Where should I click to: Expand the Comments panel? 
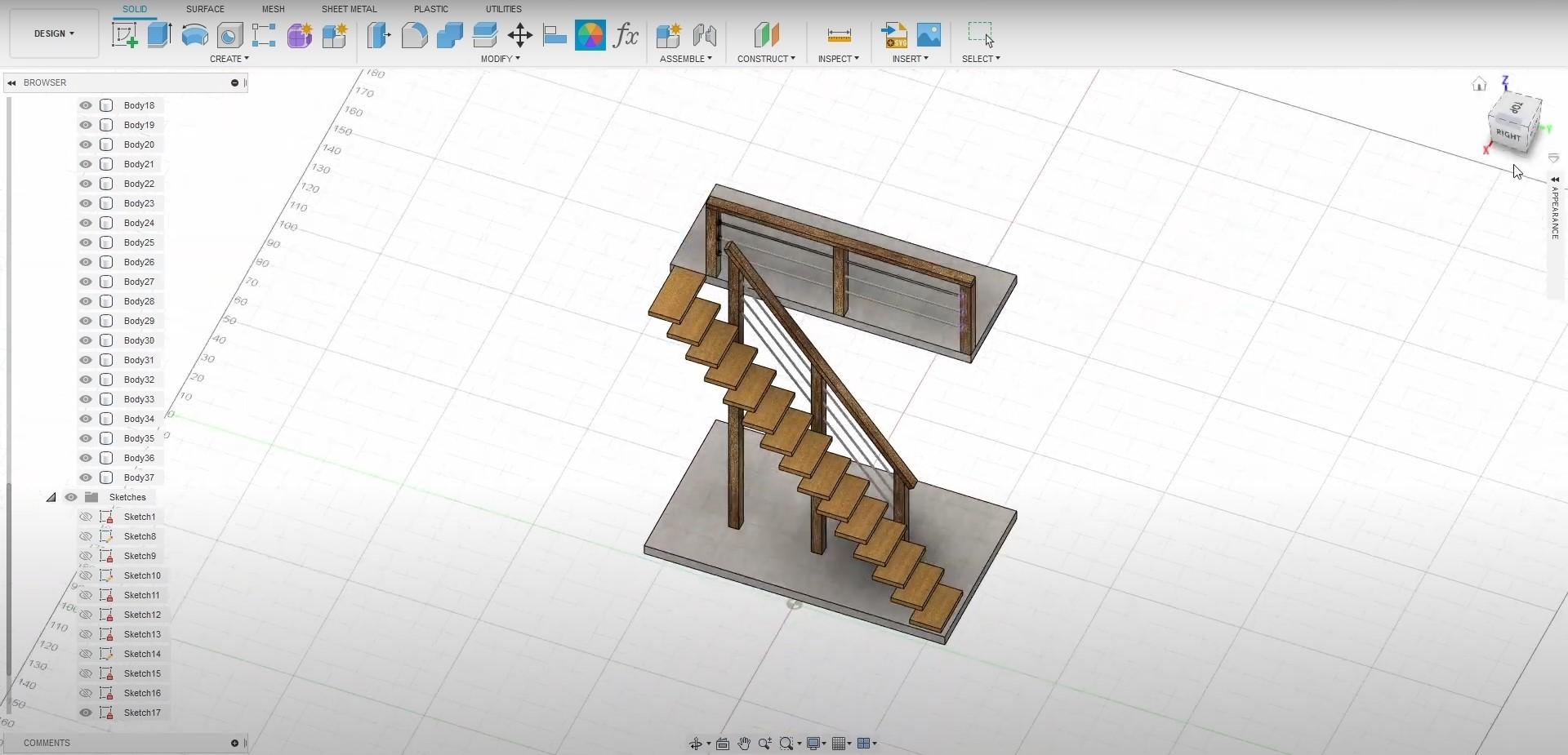tap(234, 743)
